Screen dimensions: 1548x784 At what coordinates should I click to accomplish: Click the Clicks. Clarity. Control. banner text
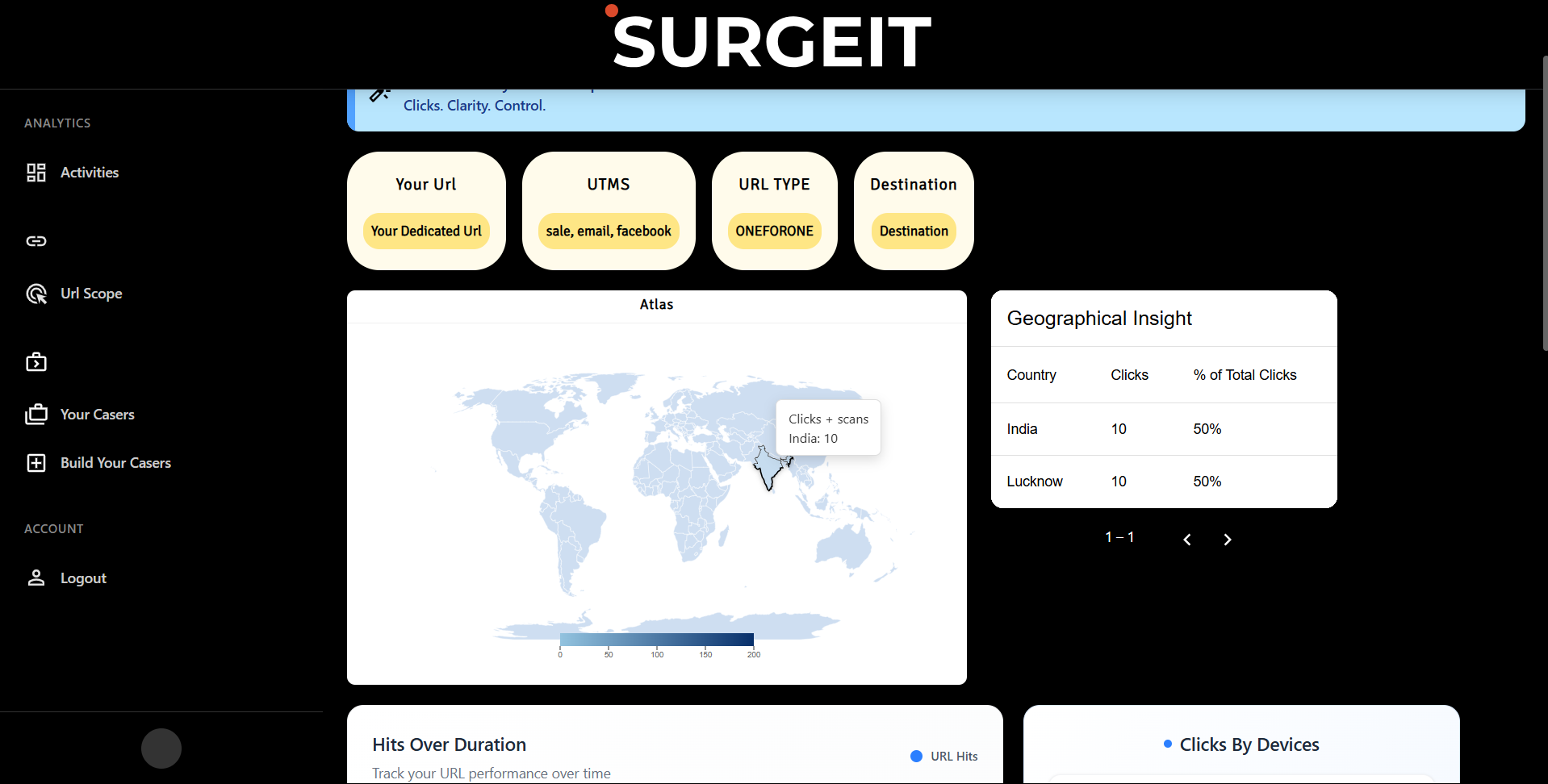click(x=475, y=106)
